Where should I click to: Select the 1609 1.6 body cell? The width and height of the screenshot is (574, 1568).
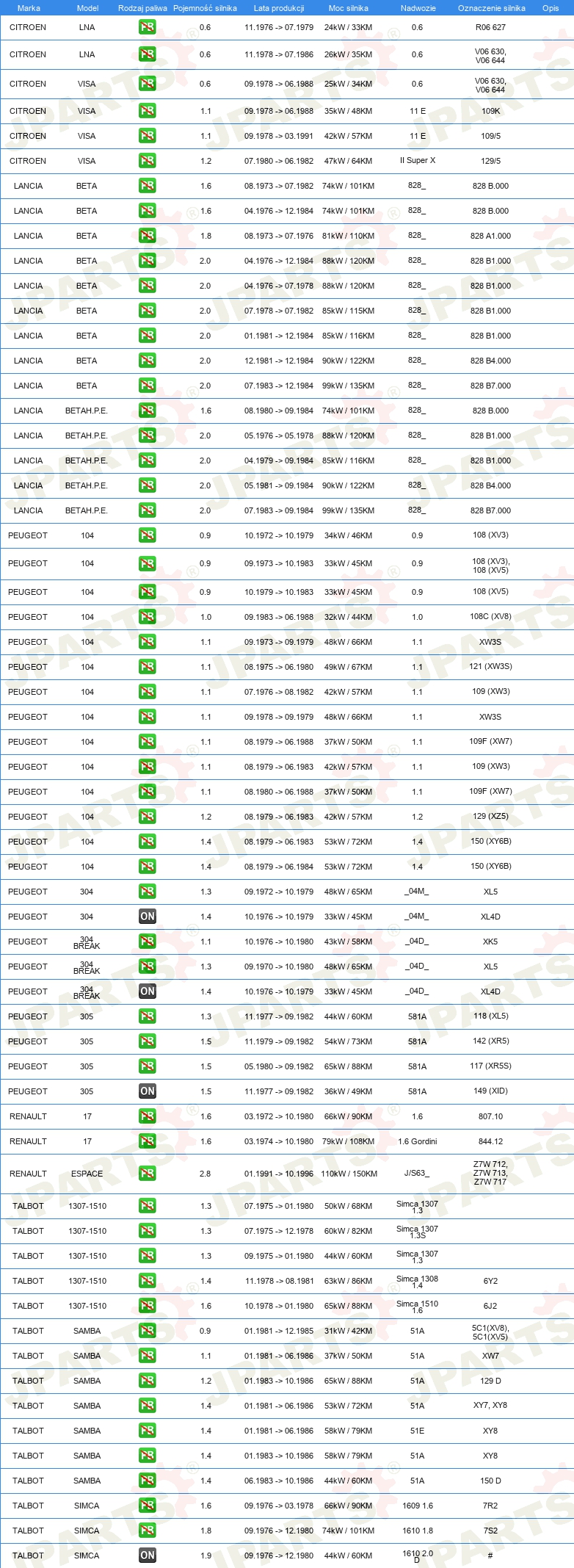(418, 1506)
